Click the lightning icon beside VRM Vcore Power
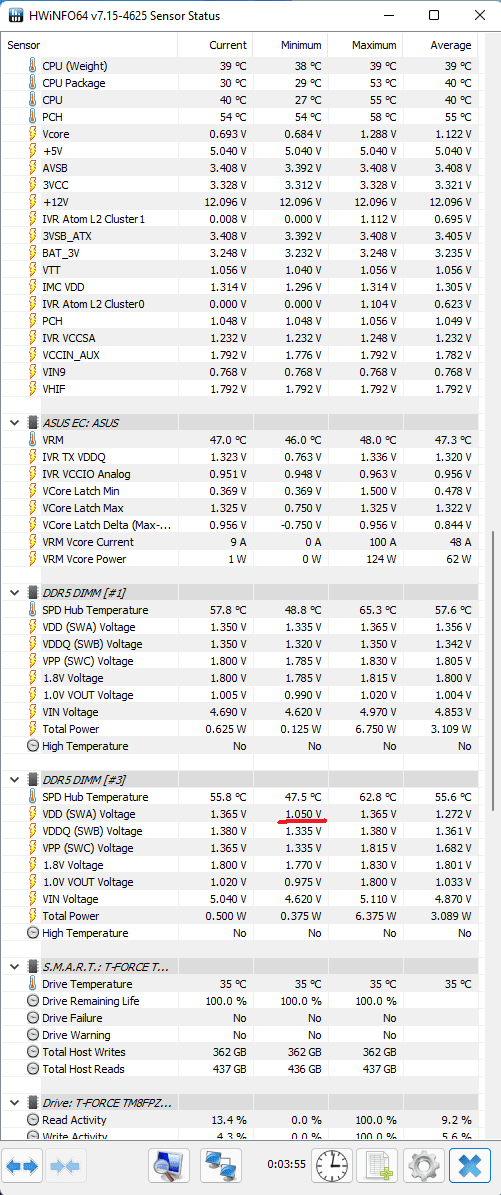Screen dimensions: 501x1195 33,559
